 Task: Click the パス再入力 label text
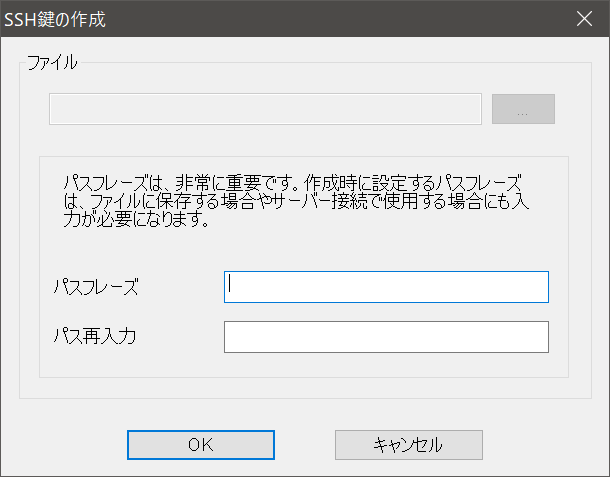click(x=95, y=336)
